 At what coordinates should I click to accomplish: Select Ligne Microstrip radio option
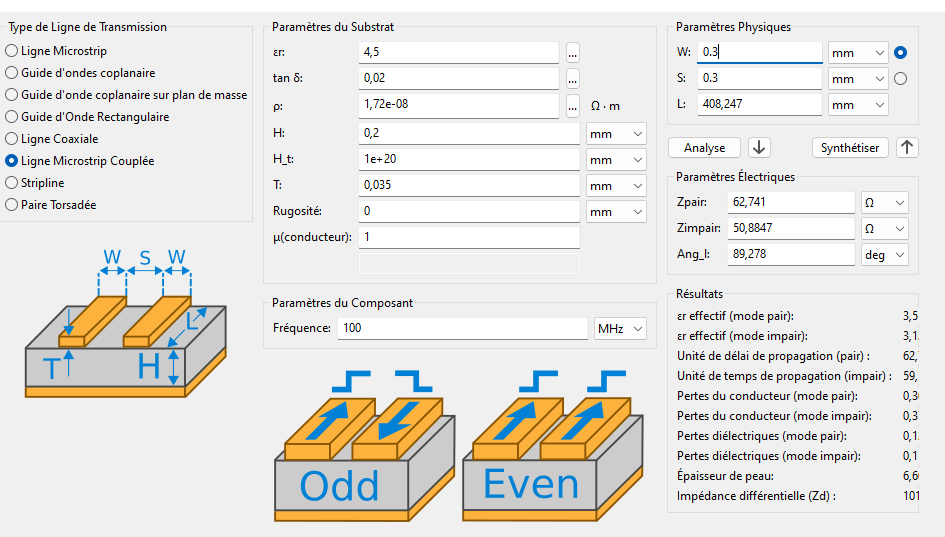12,51
